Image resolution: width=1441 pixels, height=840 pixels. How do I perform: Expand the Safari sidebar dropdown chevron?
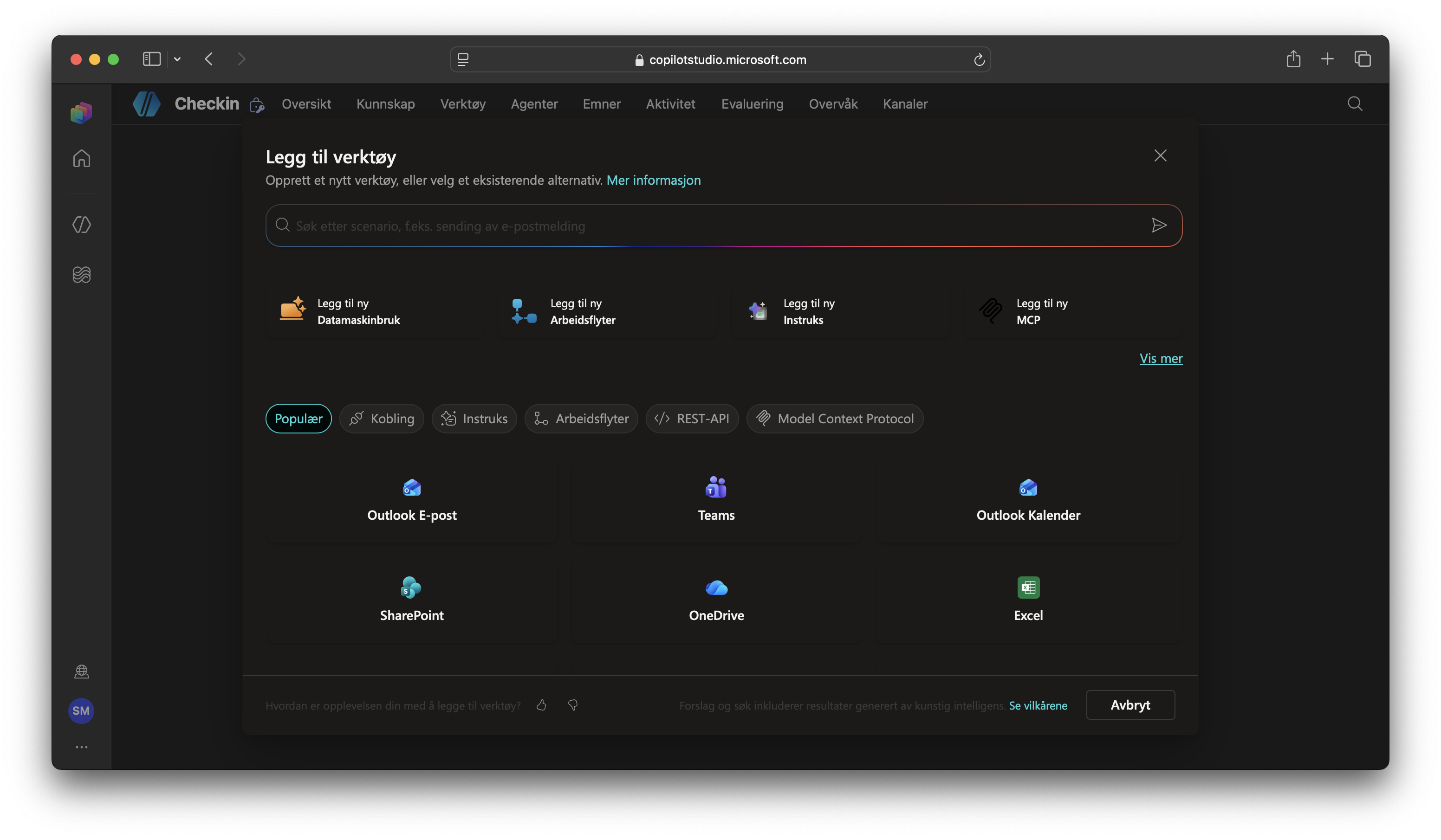[x=177, y=59]
